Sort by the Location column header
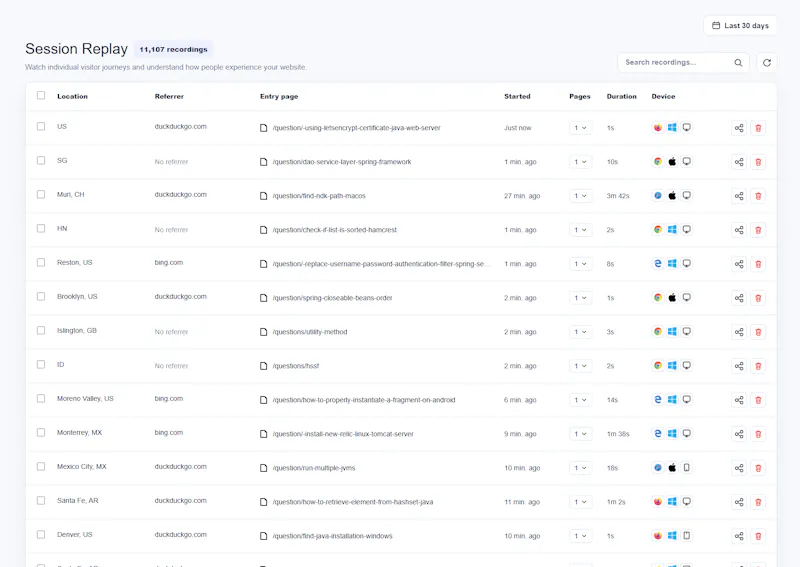800x567 pixels. click(x=72, y=96)
